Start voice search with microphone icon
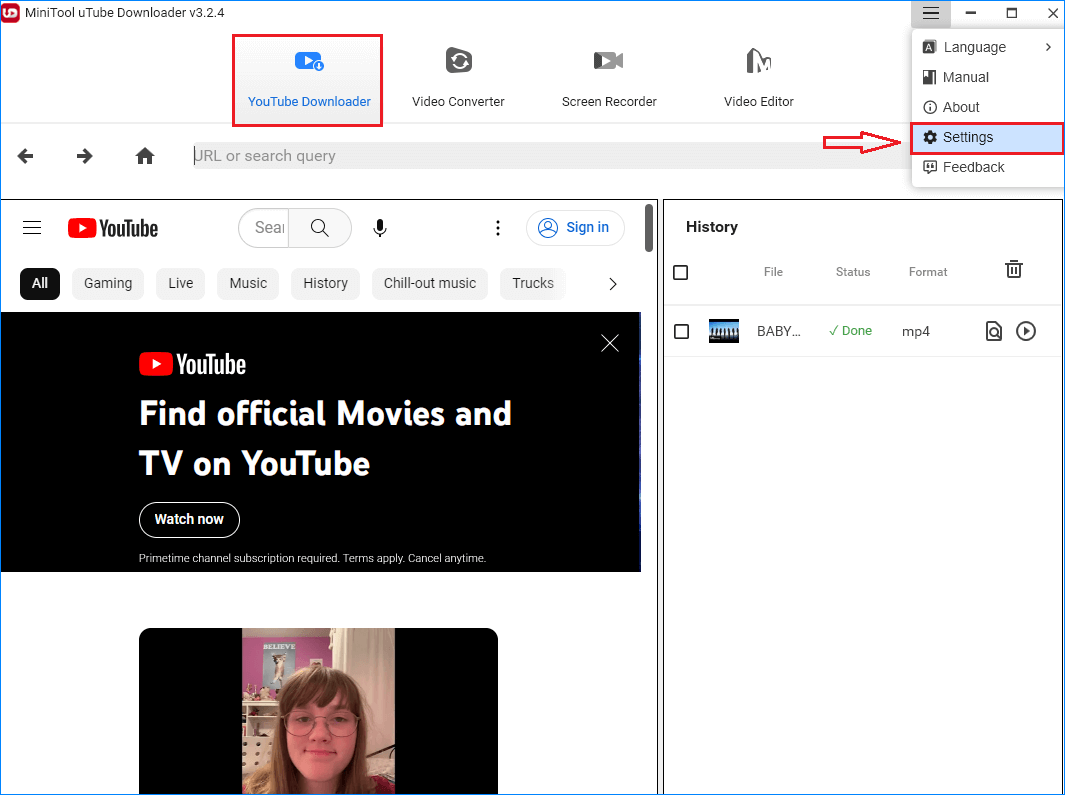The height and width of the screenshot is (795, 1065). [x=380, y=228]
